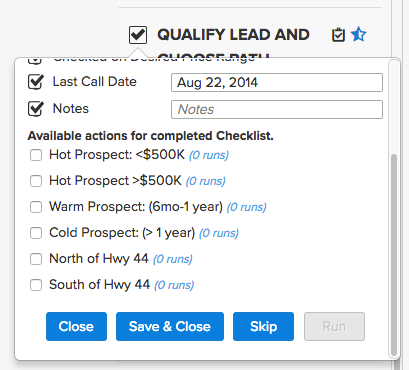Enable South of Hwy 44 action
Screen dimensions: 409x370
(x=36, y=285)
